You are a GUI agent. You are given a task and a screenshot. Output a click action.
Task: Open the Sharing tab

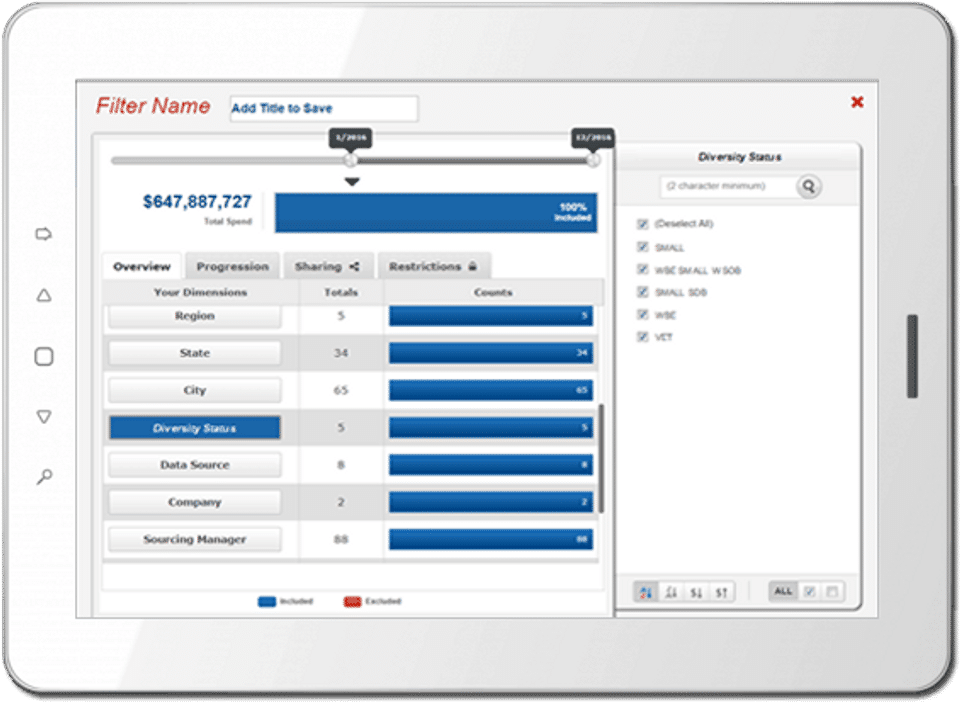tap(328, 266)
